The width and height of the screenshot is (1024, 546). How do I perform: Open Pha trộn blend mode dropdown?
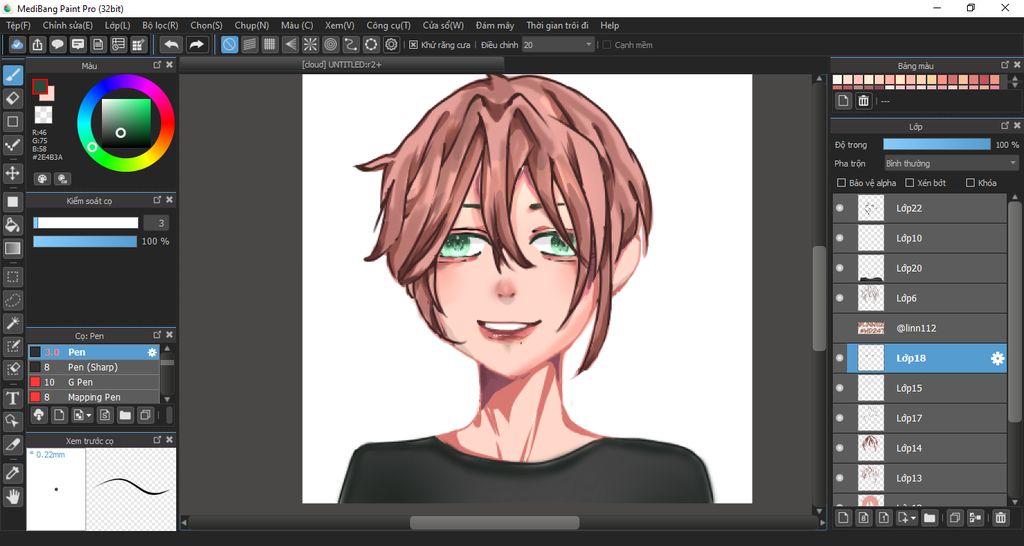951,163
